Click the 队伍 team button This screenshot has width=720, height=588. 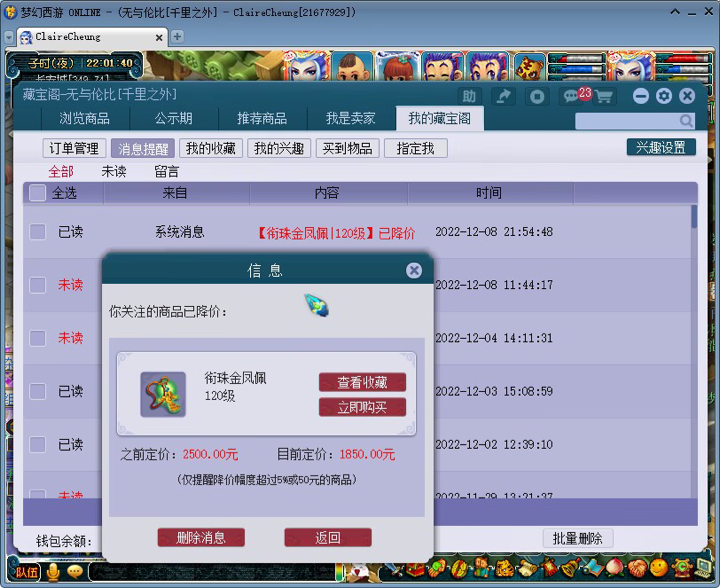(x=26, y=572)
